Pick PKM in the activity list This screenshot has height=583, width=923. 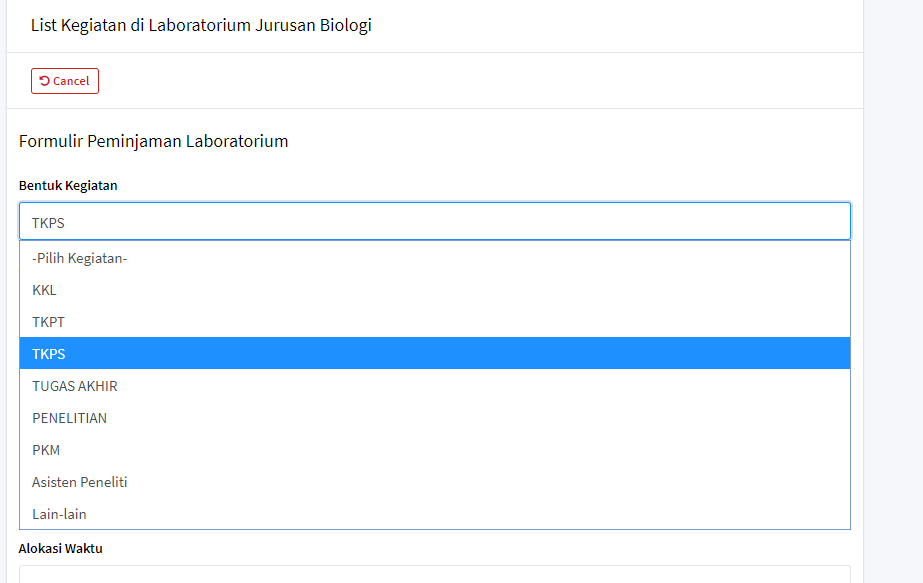click(46, 450)
